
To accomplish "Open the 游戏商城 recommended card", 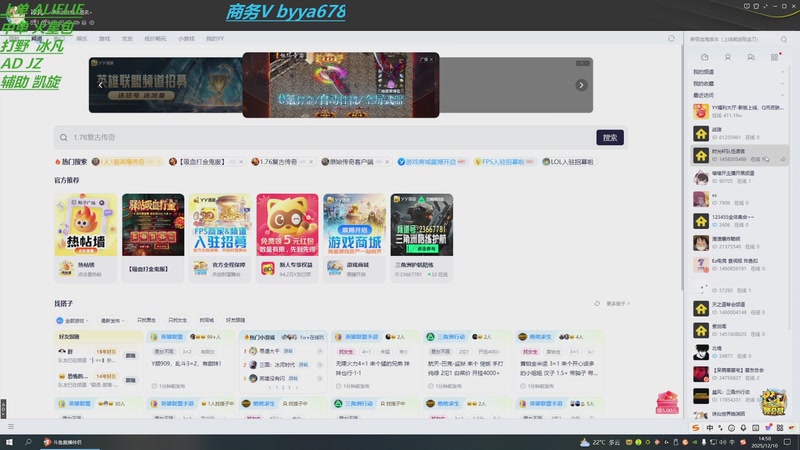I will (355, 237).
